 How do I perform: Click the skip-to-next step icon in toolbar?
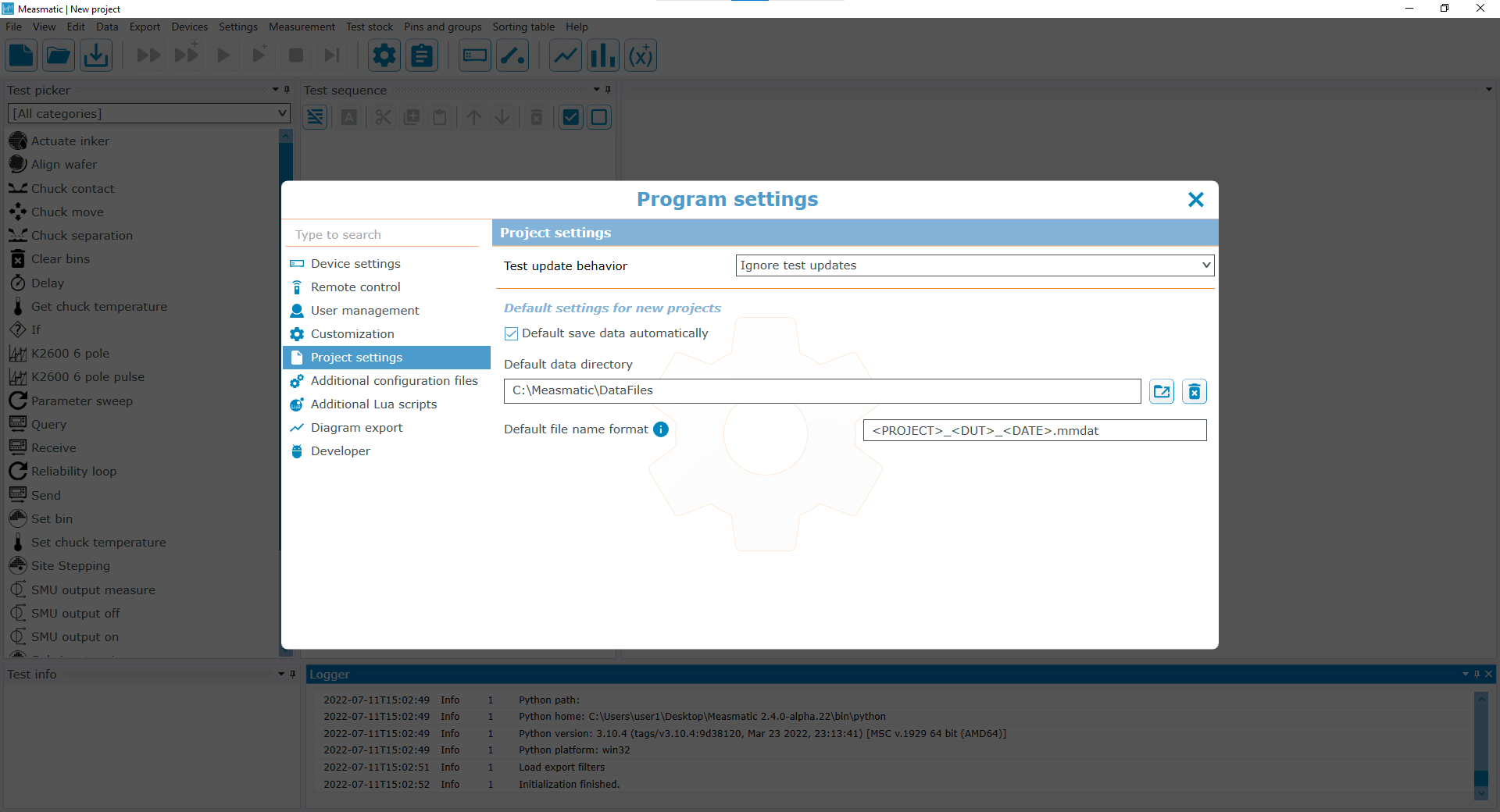332,55
